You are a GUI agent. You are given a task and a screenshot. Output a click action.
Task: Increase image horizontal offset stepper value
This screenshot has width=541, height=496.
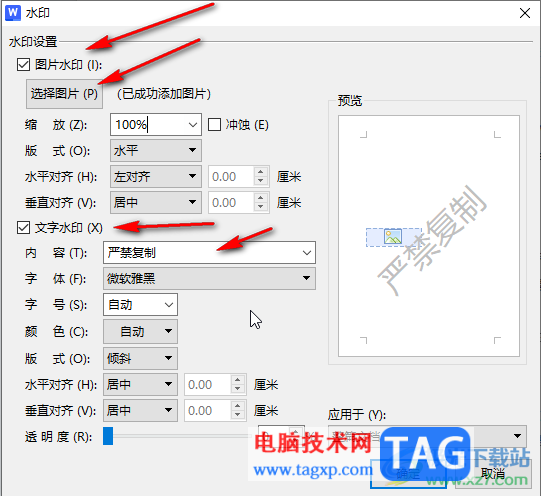click(x=261, y=171)
